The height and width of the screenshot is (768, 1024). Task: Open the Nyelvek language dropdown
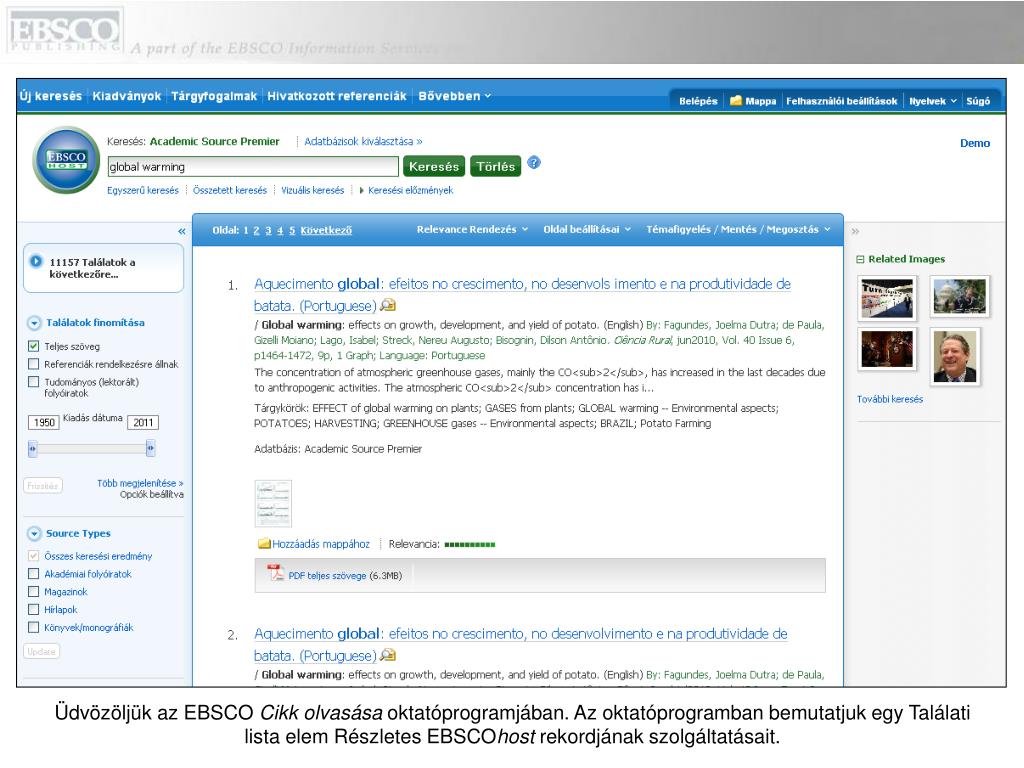point(933,101)
